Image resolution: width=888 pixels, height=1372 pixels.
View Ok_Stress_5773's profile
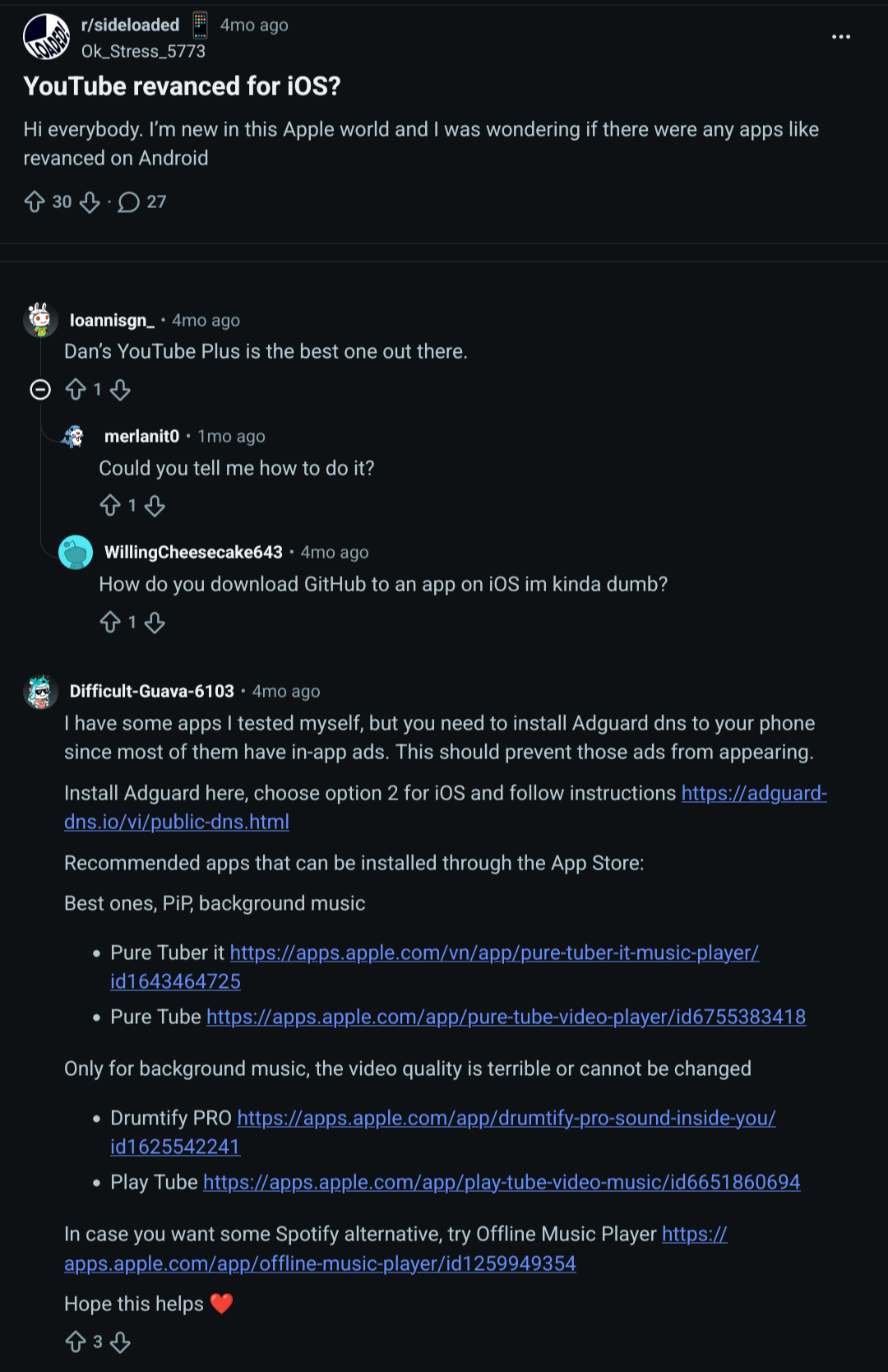click(x=143, y=51)
